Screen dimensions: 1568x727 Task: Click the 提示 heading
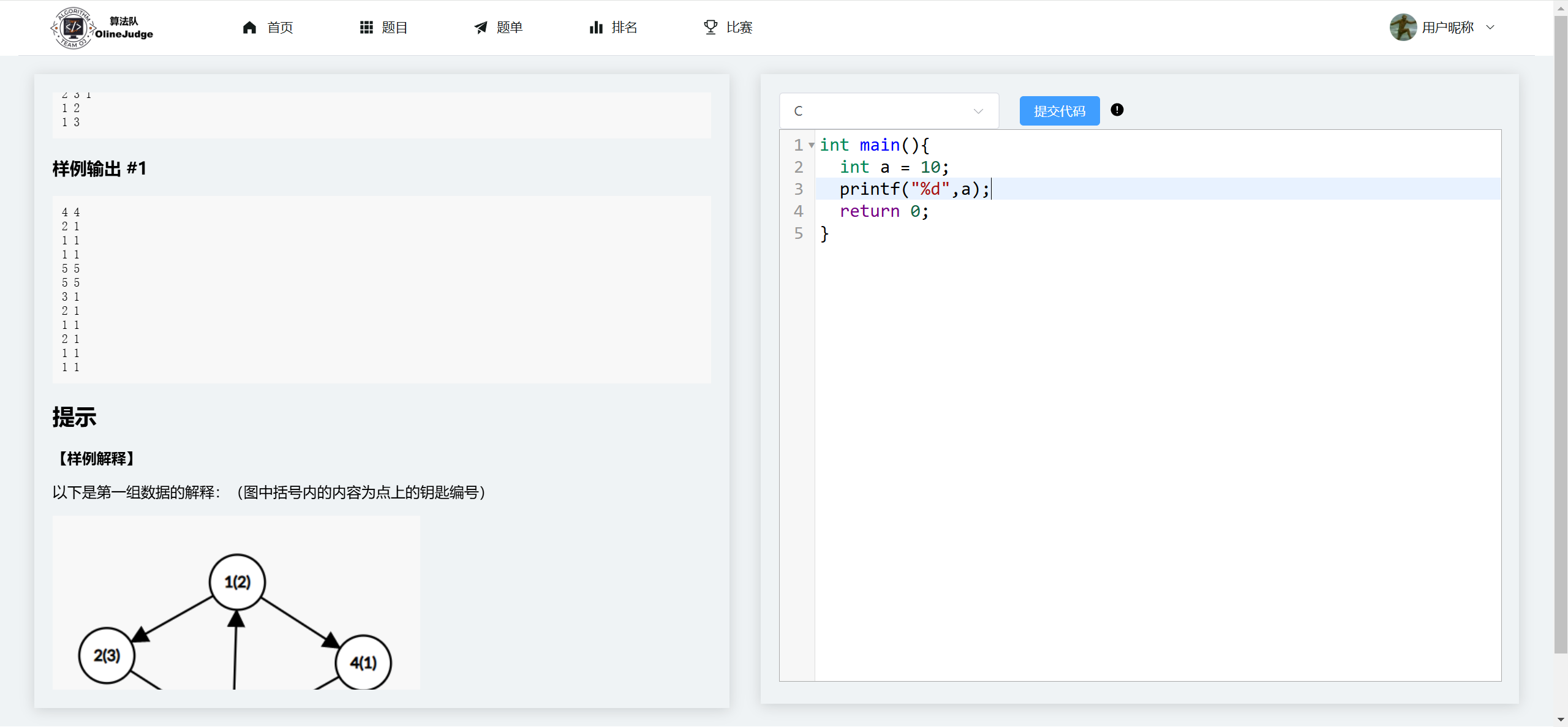74,417
